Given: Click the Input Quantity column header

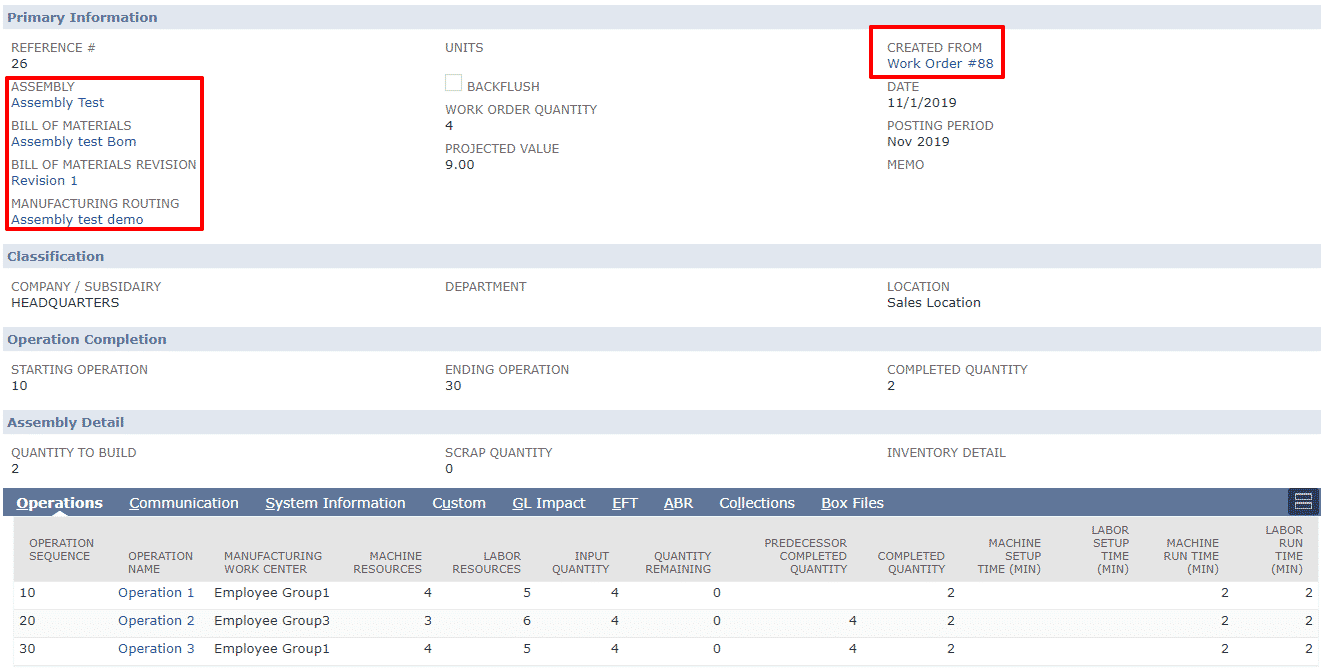Looking at the screenshot, I should pyautogui.click(x=581, y=563).
